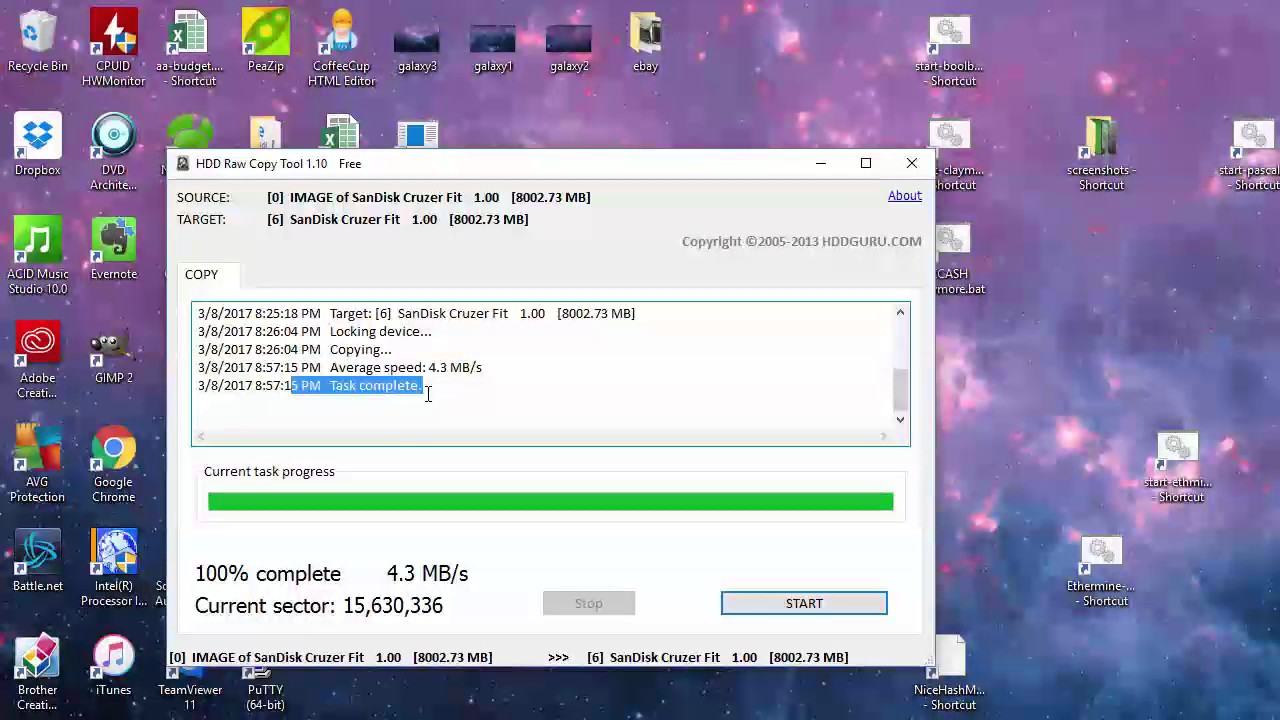Launch Evernote from the desktop
The image size is (1280, 720).
pyautogui.click(x=113, y=248)
